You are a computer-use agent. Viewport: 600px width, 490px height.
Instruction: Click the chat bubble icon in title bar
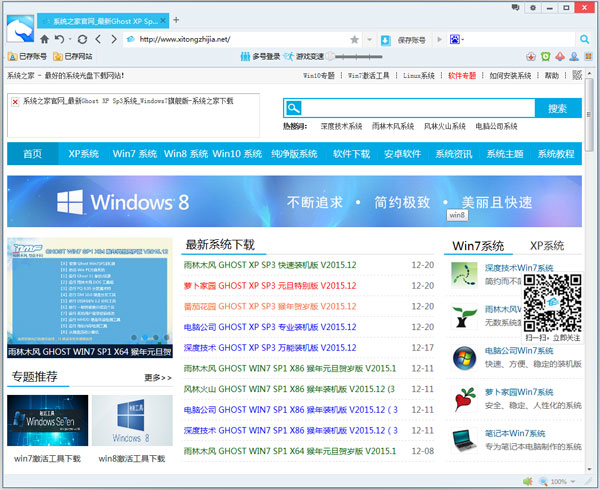(515, 7)
